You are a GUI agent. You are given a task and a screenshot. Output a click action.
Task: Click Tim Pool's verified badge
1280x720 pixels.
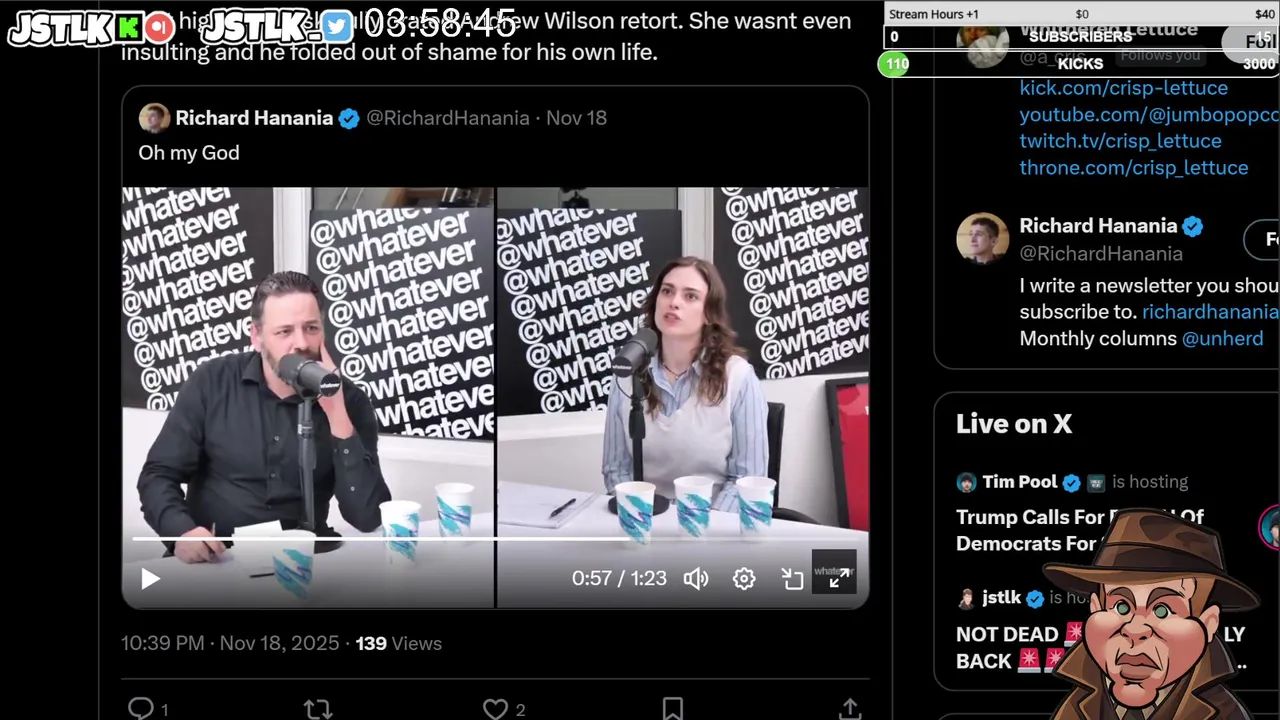pyautogui.click(x=1071, y=483)
